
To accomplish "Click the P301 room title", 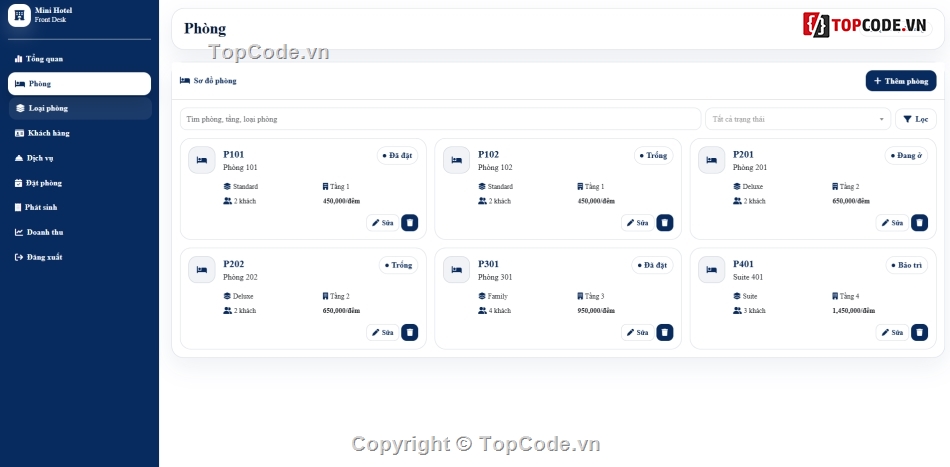I will pyautogui.click(x=489, y=264).
